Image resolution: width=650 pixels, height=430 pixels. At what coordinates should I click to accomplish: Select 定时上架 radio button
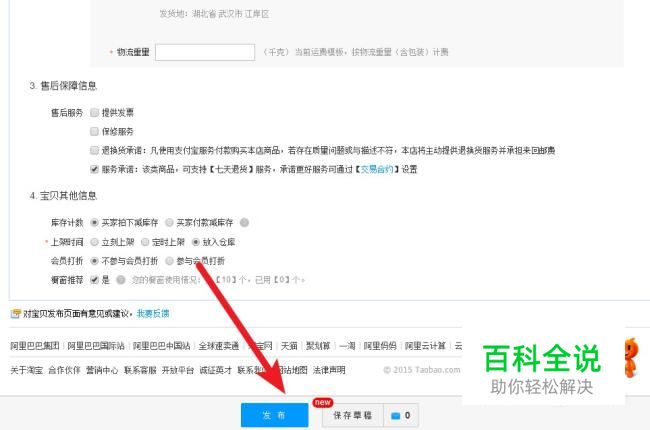[x=145, y=242]
